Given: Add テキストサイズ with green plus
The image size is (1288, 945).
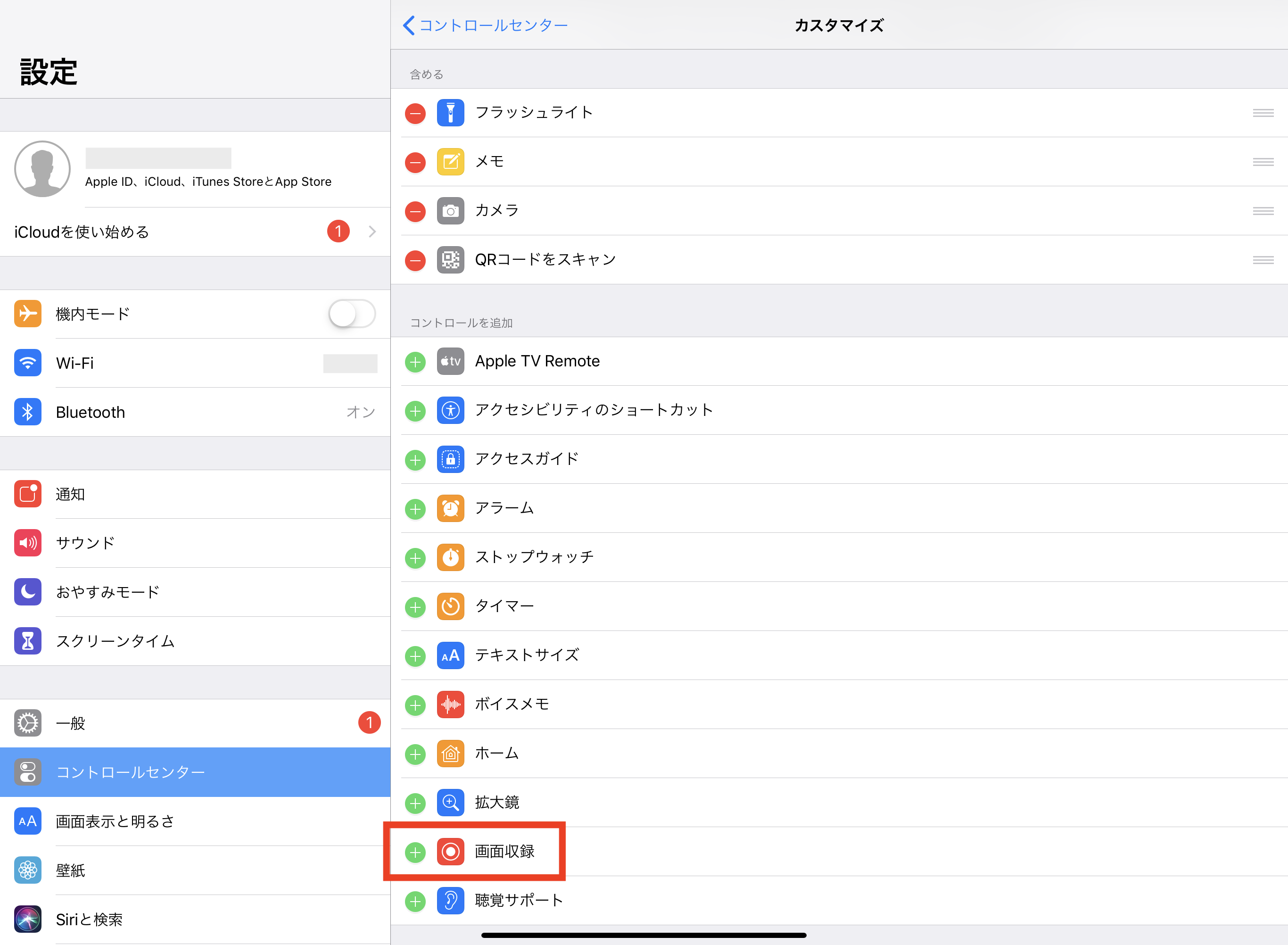Looking at the screenshot, I should point(415,656).
